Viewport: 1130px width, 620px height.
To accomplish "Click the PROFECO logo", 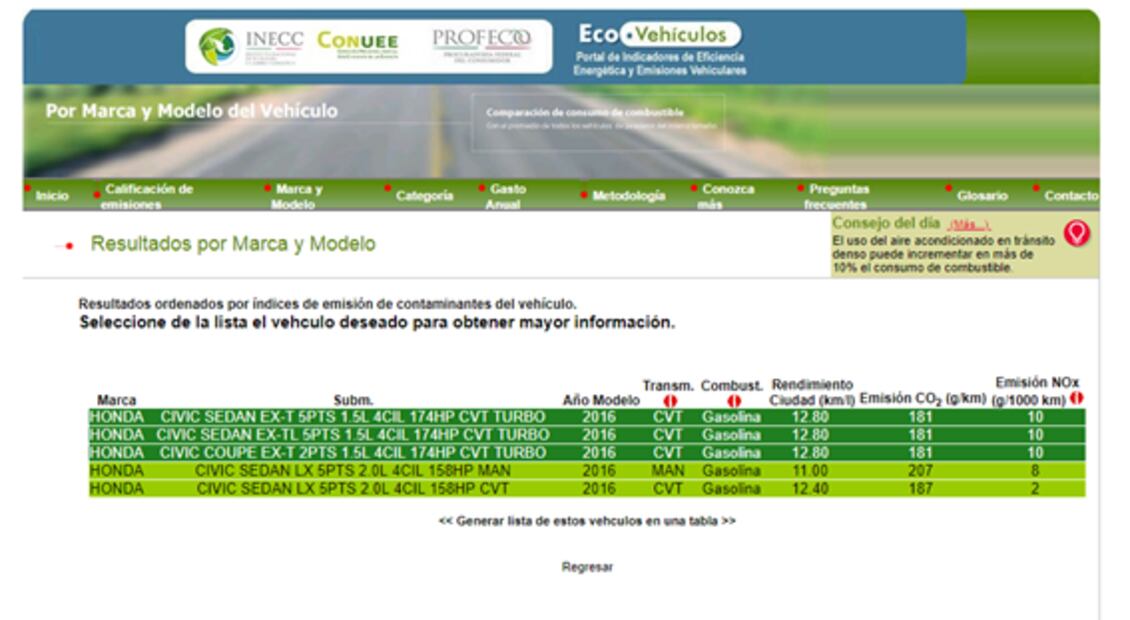I will (481, 44).
